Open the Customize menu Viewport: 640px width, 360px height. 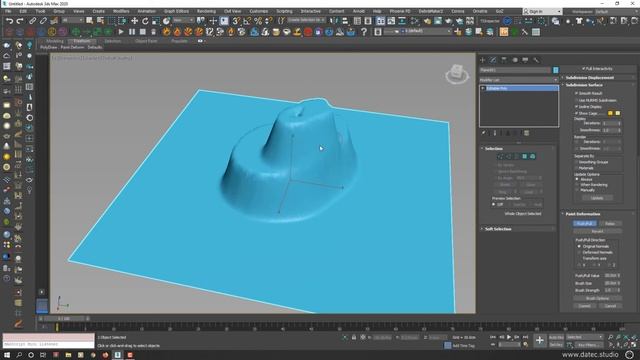click(x=258, y=11)
